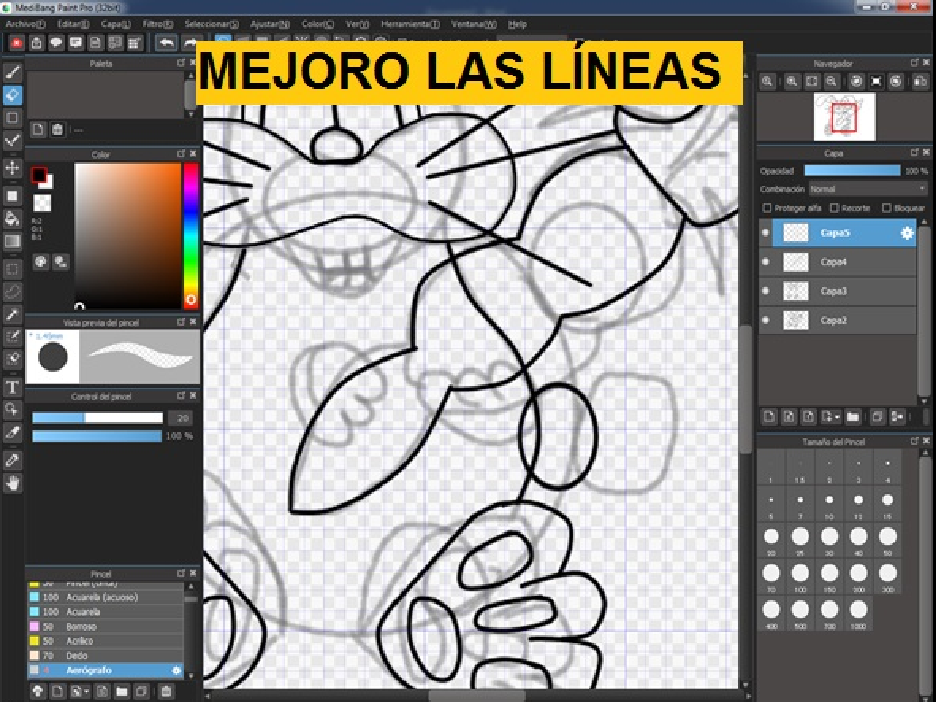Pick a shade in the color gradient square
Screen dimensions: 936x702
pos(127,235)
